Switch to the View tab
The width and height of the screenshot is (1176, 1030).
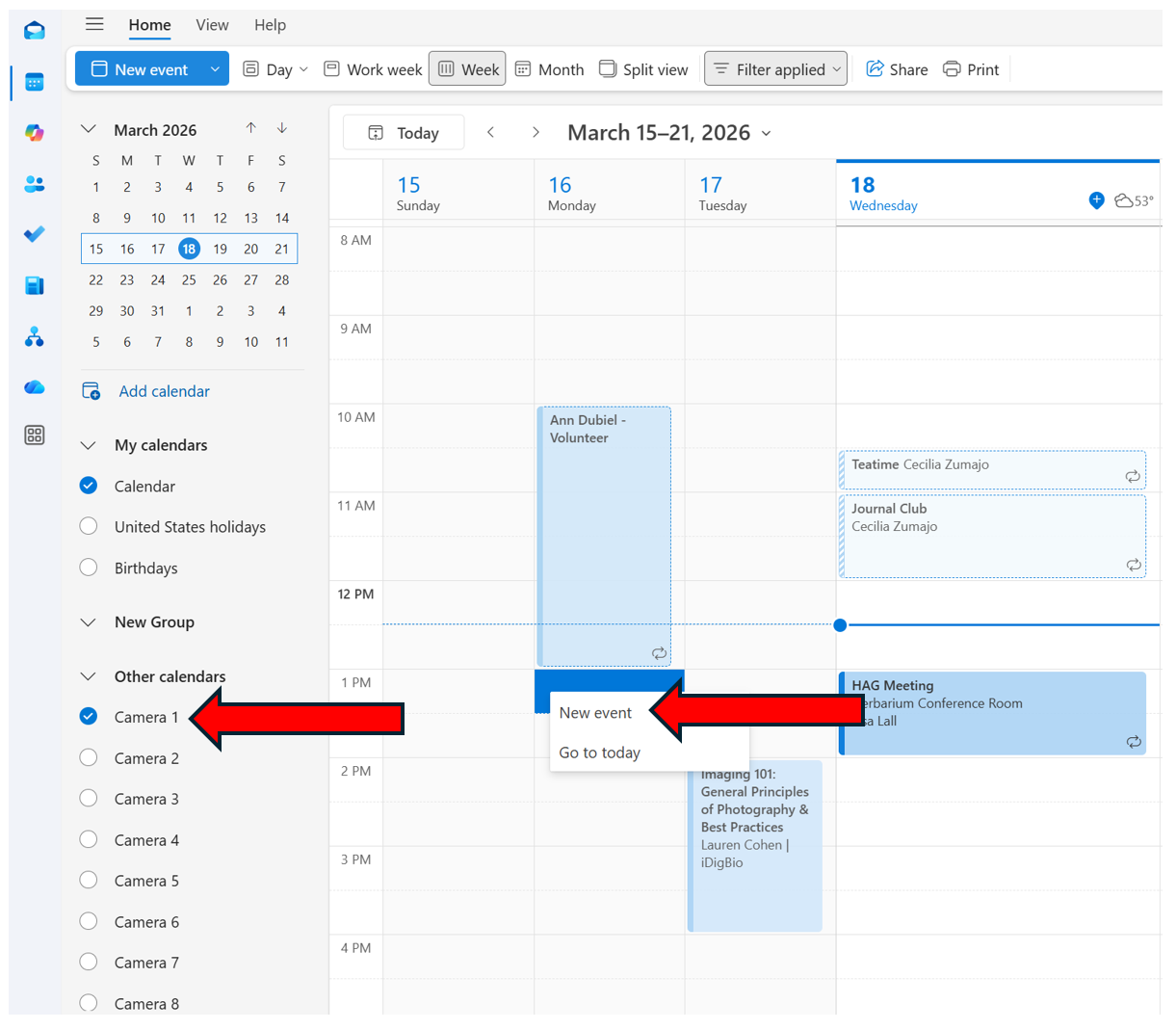point(212,25)
